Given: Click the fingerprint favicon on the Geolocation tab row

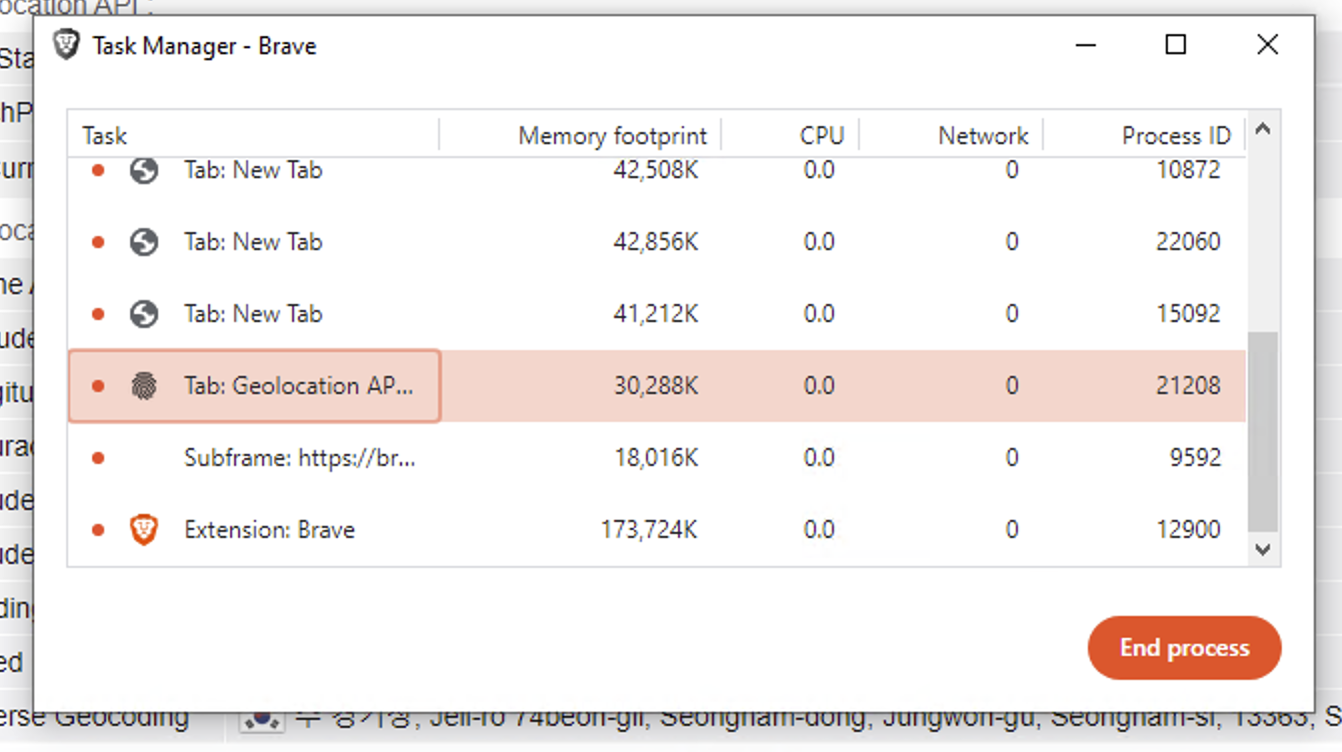Looking at the screenshot, I should coord(145,386).
